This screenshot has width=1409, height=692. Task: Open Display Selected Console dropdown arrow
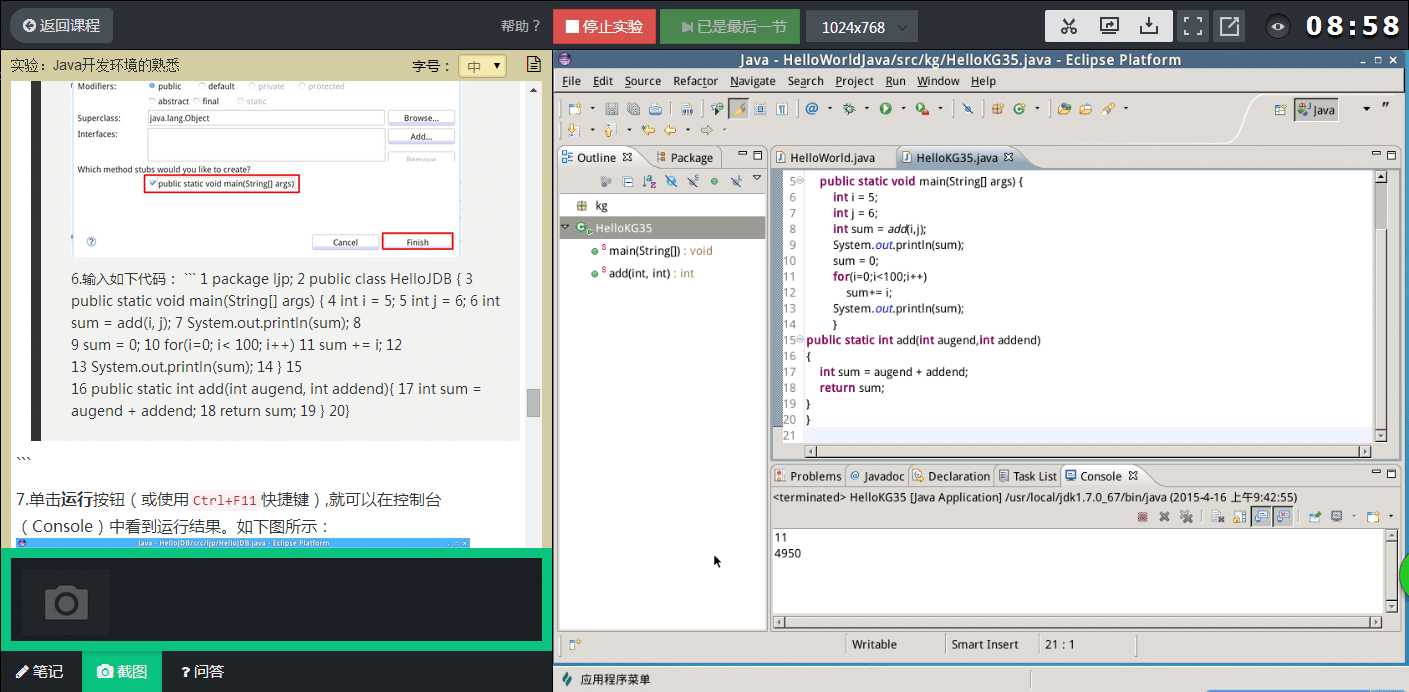[x=1354, y=517]
